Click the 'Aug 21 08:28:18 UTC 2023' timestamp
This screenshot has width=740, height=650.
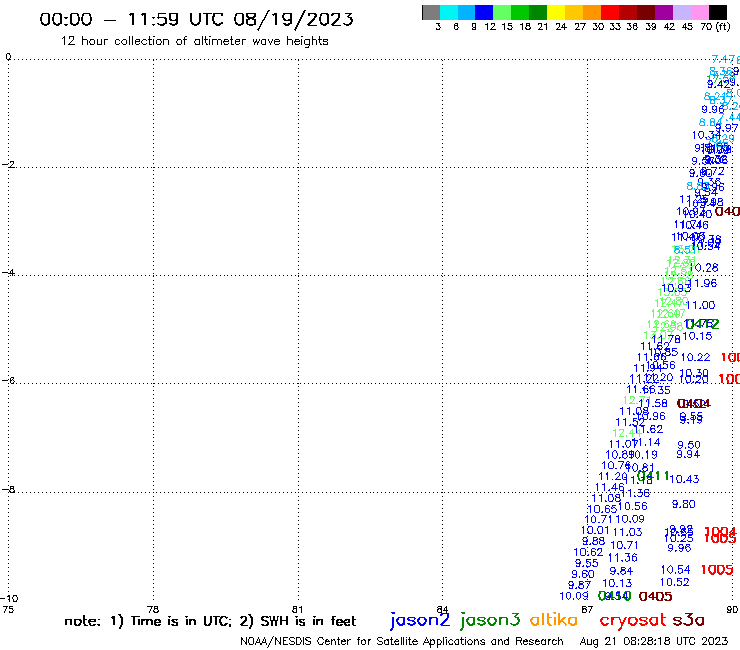click(654, 641)
